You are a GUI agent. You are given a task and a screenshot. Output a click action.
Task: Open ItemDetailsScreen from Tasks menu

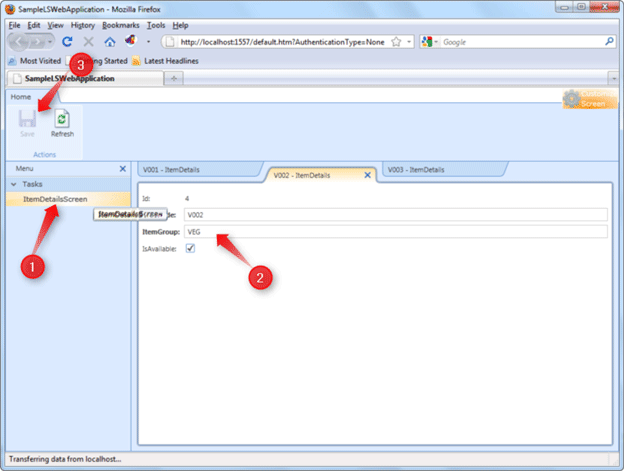pyautogui.click(x=55, y=199)
